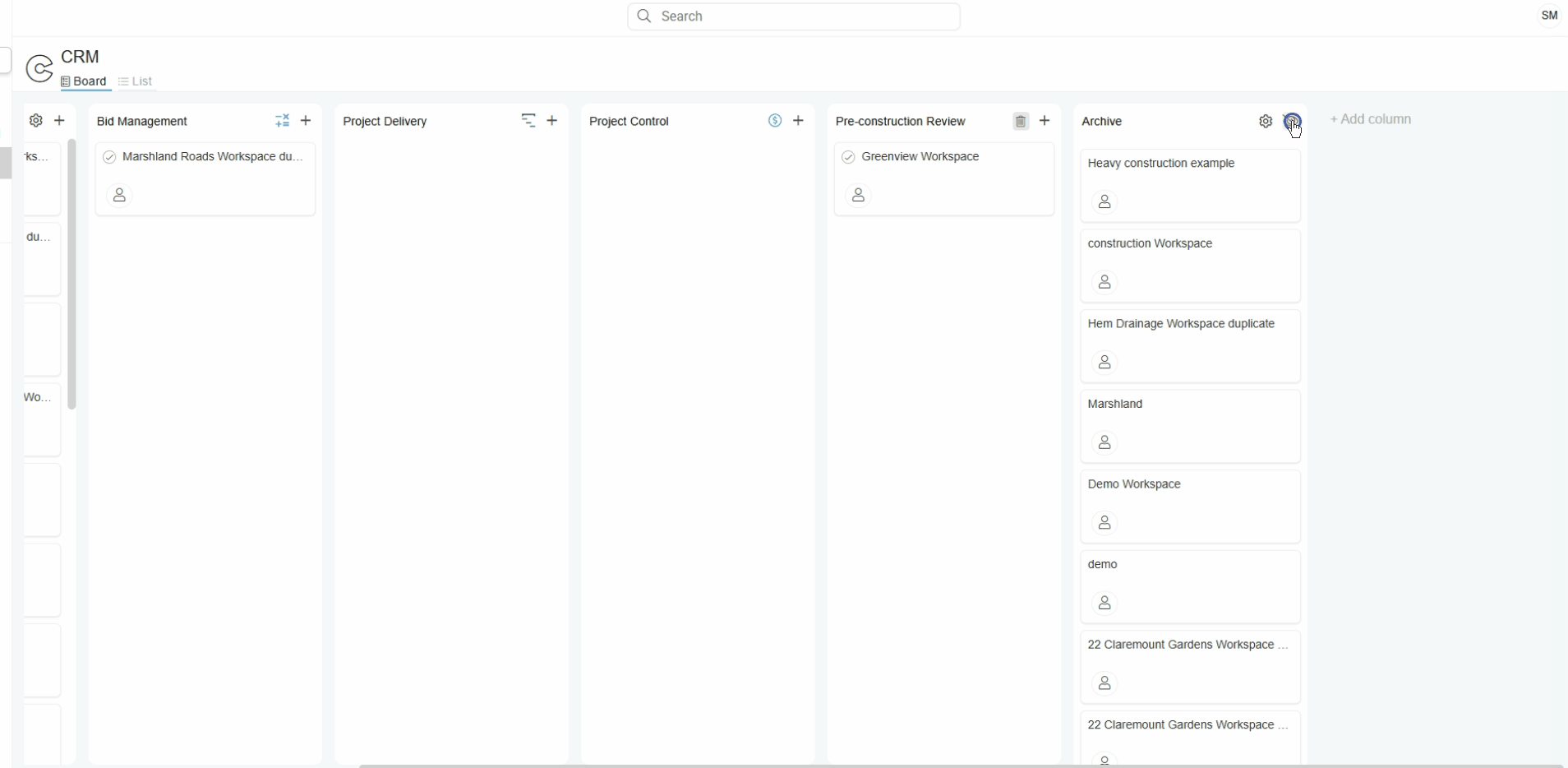Select the Board view tab
The width and height of the screenshot is (1568, 768).
85,81
